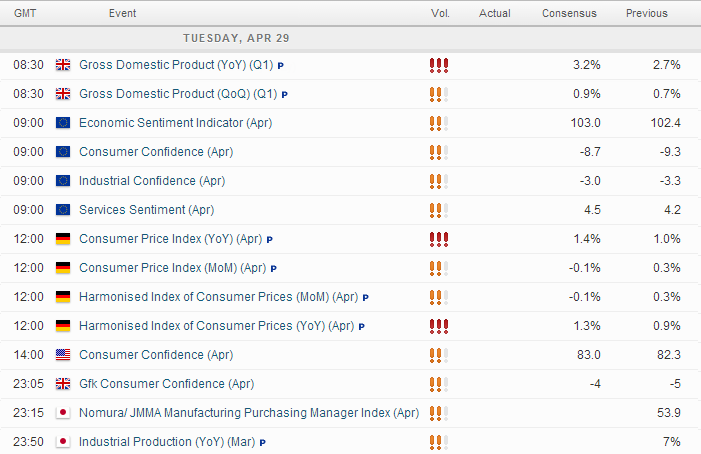Open the Economic Sentiment Indicator (Apr) event
The image size is (701, 454).
click(x=175, y=123)
